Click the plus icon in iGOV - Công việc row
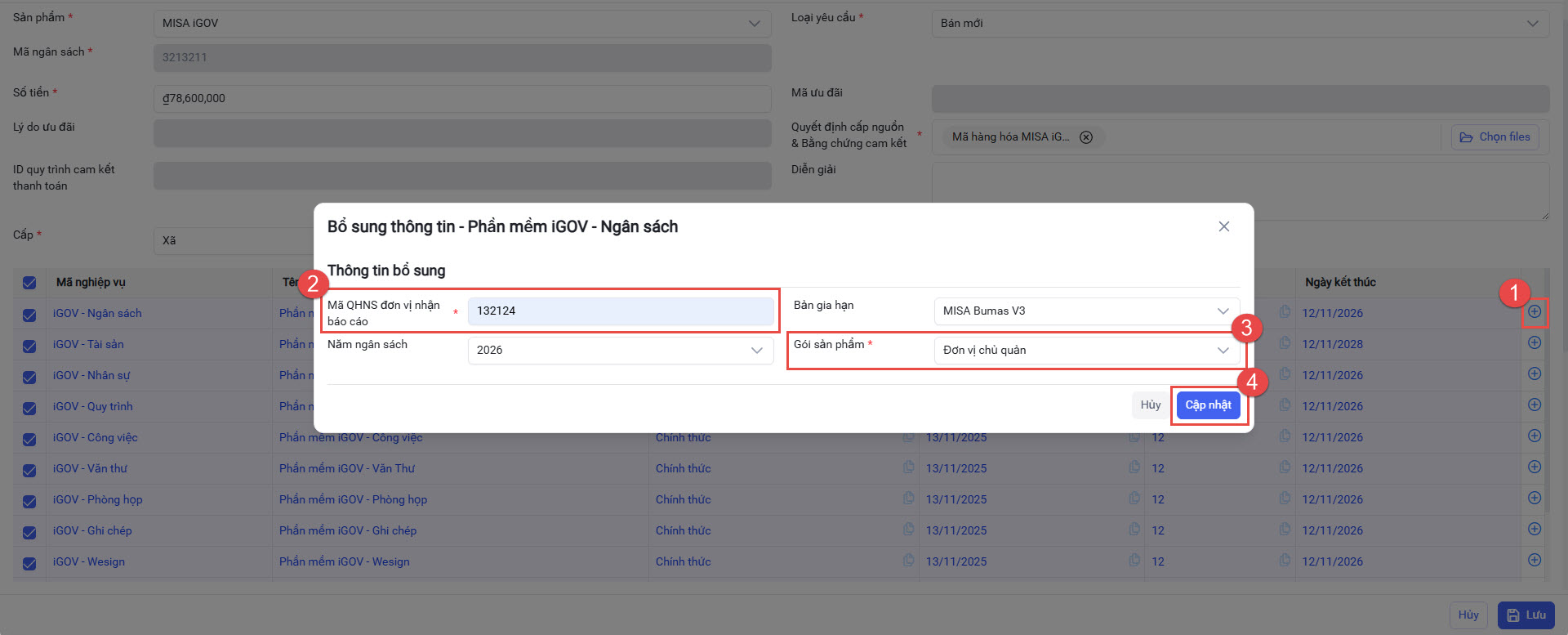1568x635 pixels. coord(1535,436)
